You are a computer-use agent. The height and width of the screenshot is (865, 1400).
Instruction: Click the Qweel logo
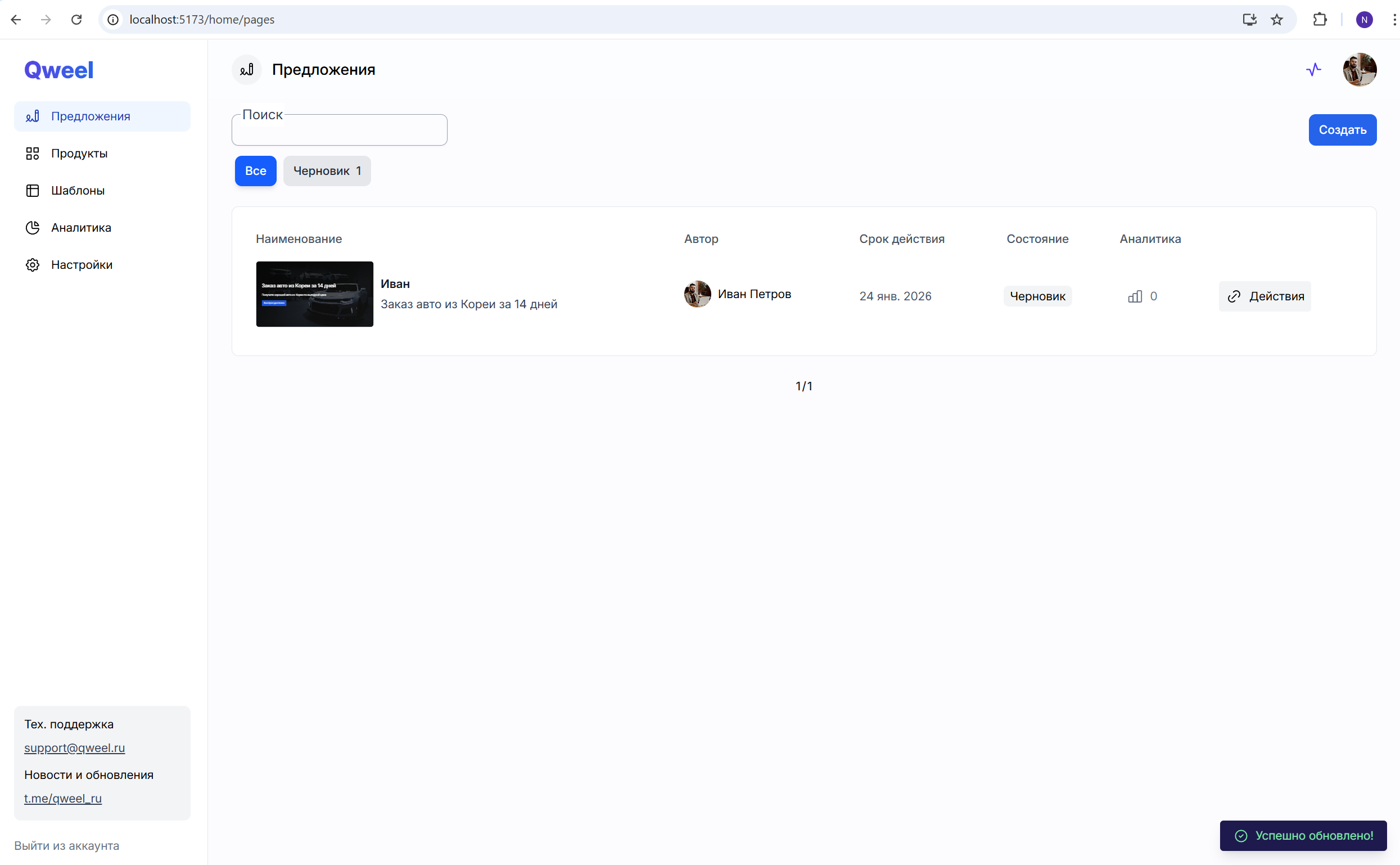point(58,70)
